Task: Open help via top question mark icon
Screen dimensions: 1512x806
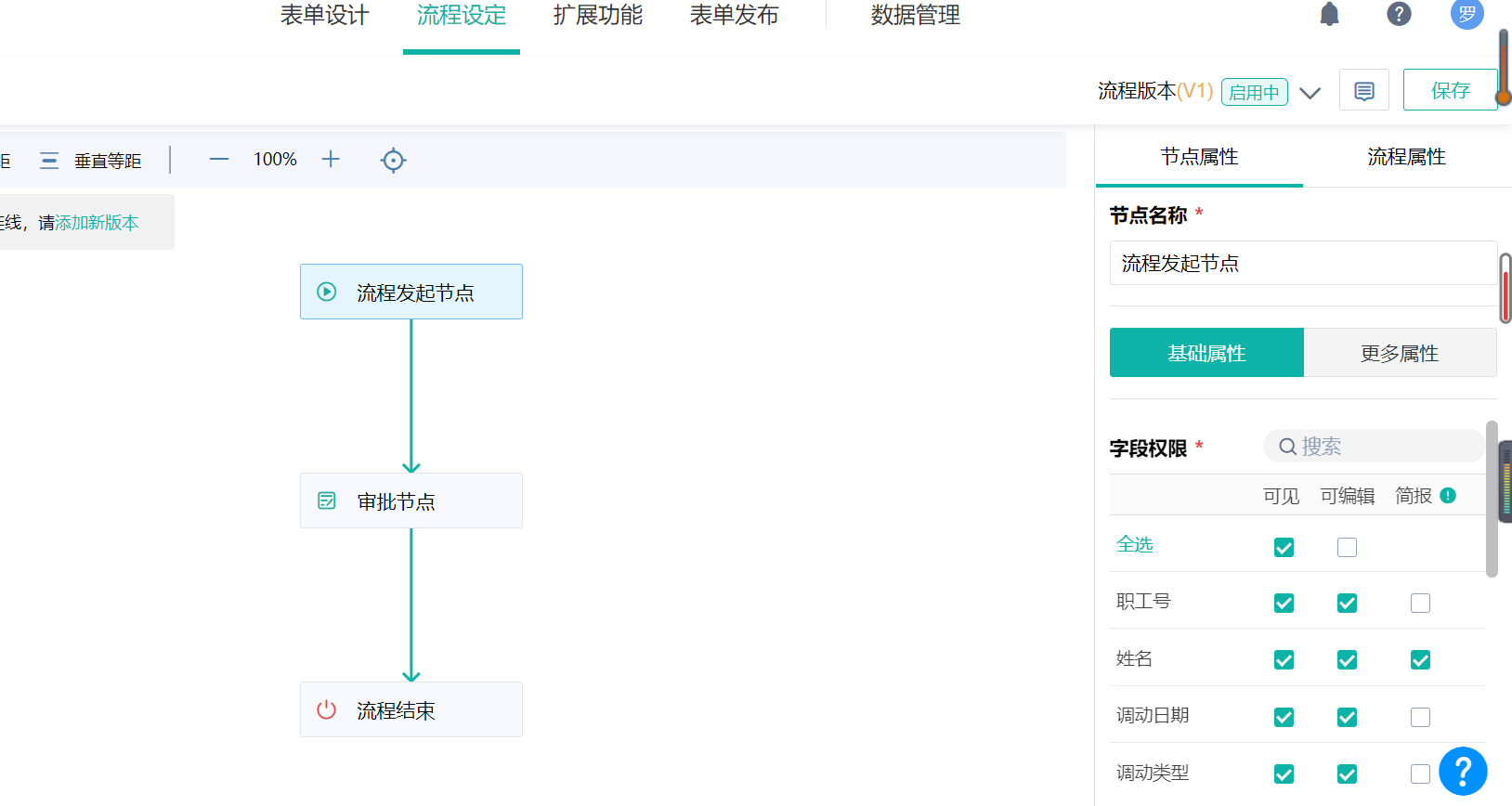Action: (1398, 14)
